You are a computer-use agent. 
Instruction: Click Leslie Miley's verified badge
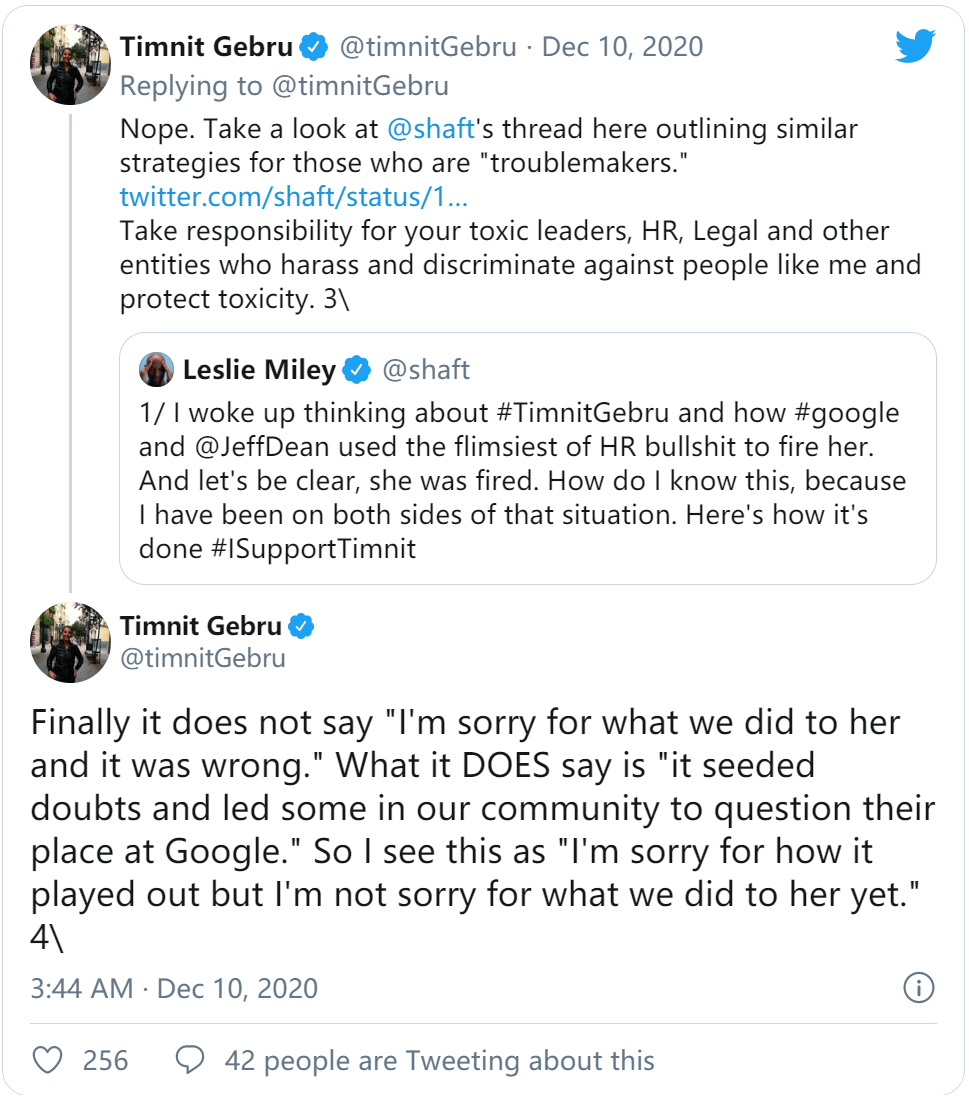click(356, 370)
